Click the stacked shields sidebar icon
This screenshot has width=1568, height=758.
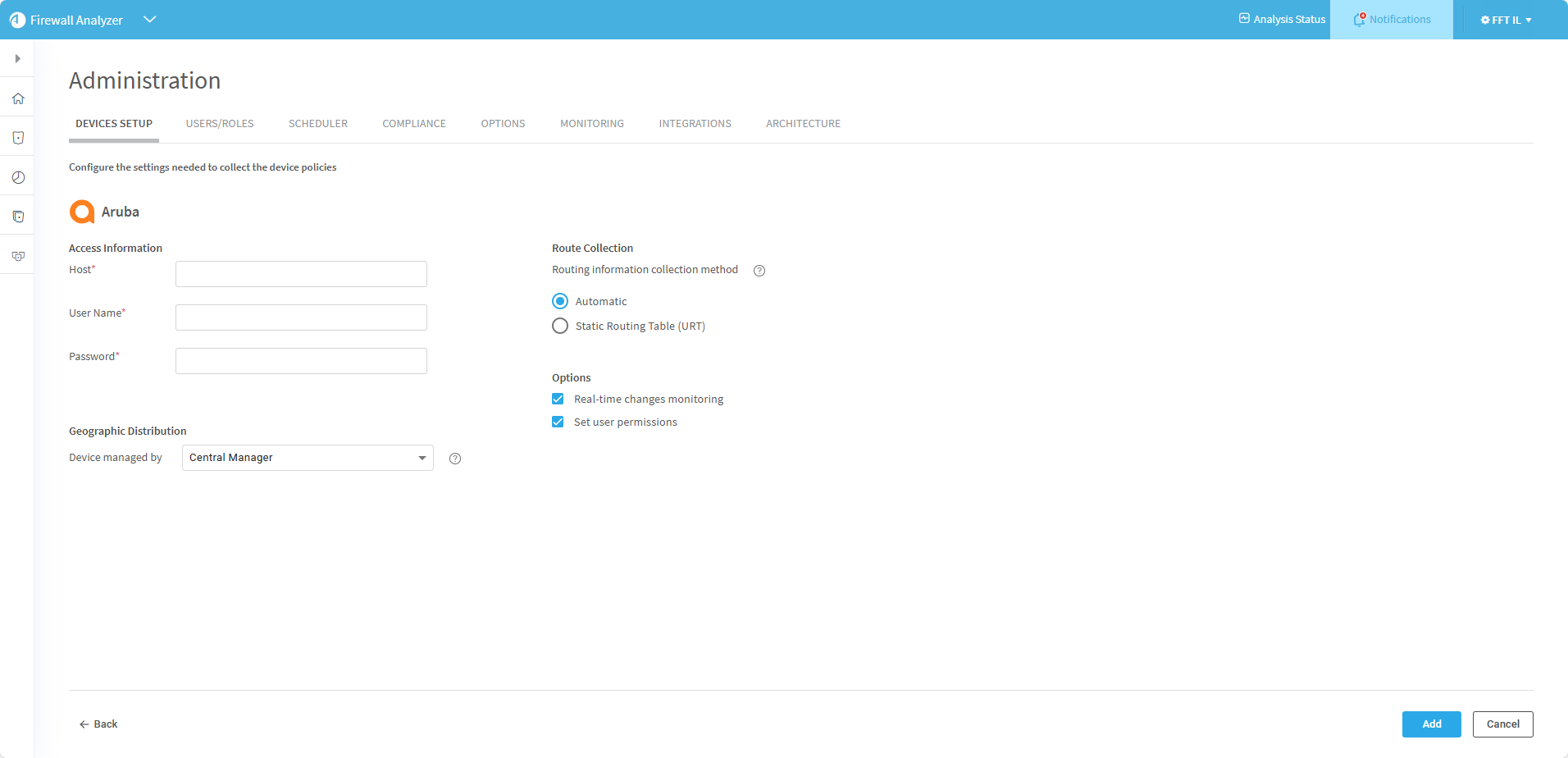18,217
